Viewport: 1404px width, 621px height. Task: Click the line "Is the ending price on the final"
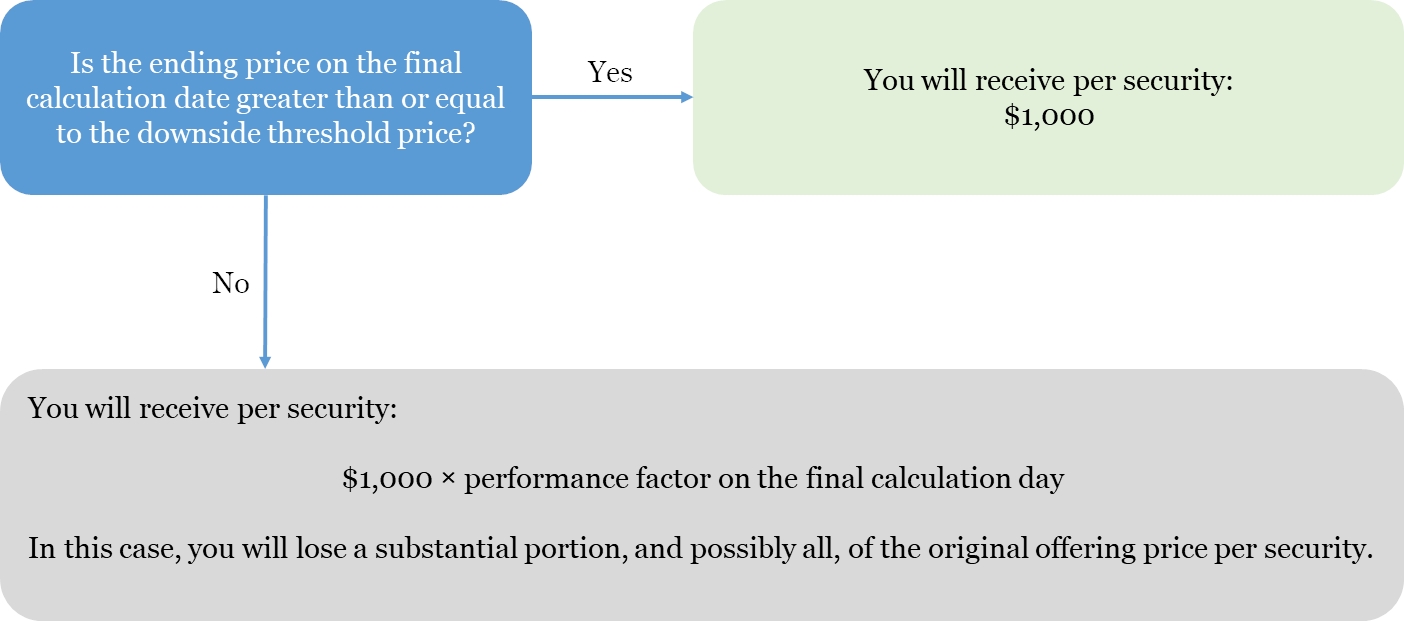266,64
